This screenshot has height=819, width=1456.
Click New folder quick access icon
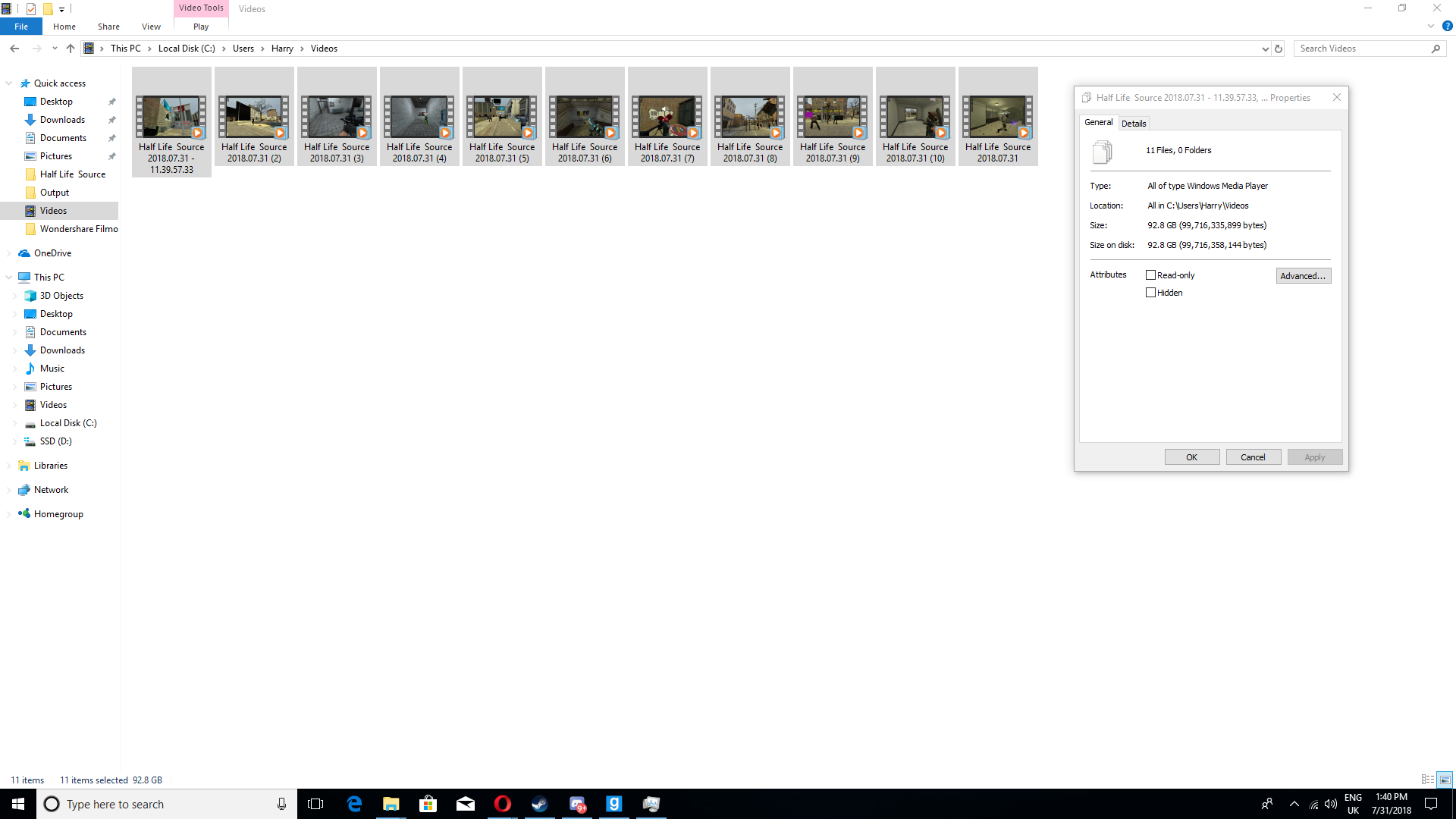tap(47, 9)
